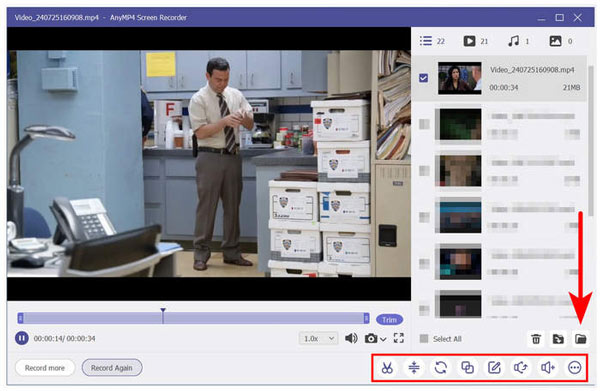This screenshot has height=391, width=600.
Task: Click the timeline start trim handle
Action: (20, 318)
